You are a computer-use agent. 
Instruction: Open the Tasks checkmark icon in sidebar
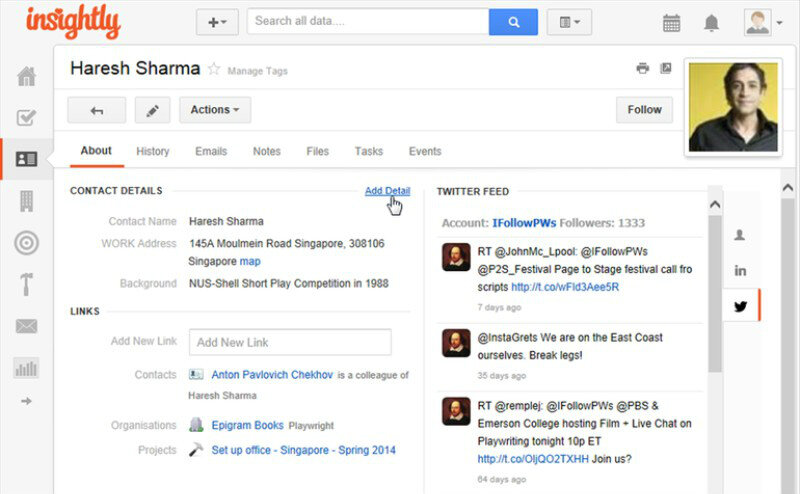pyautogui.click(x=26, y=118)
